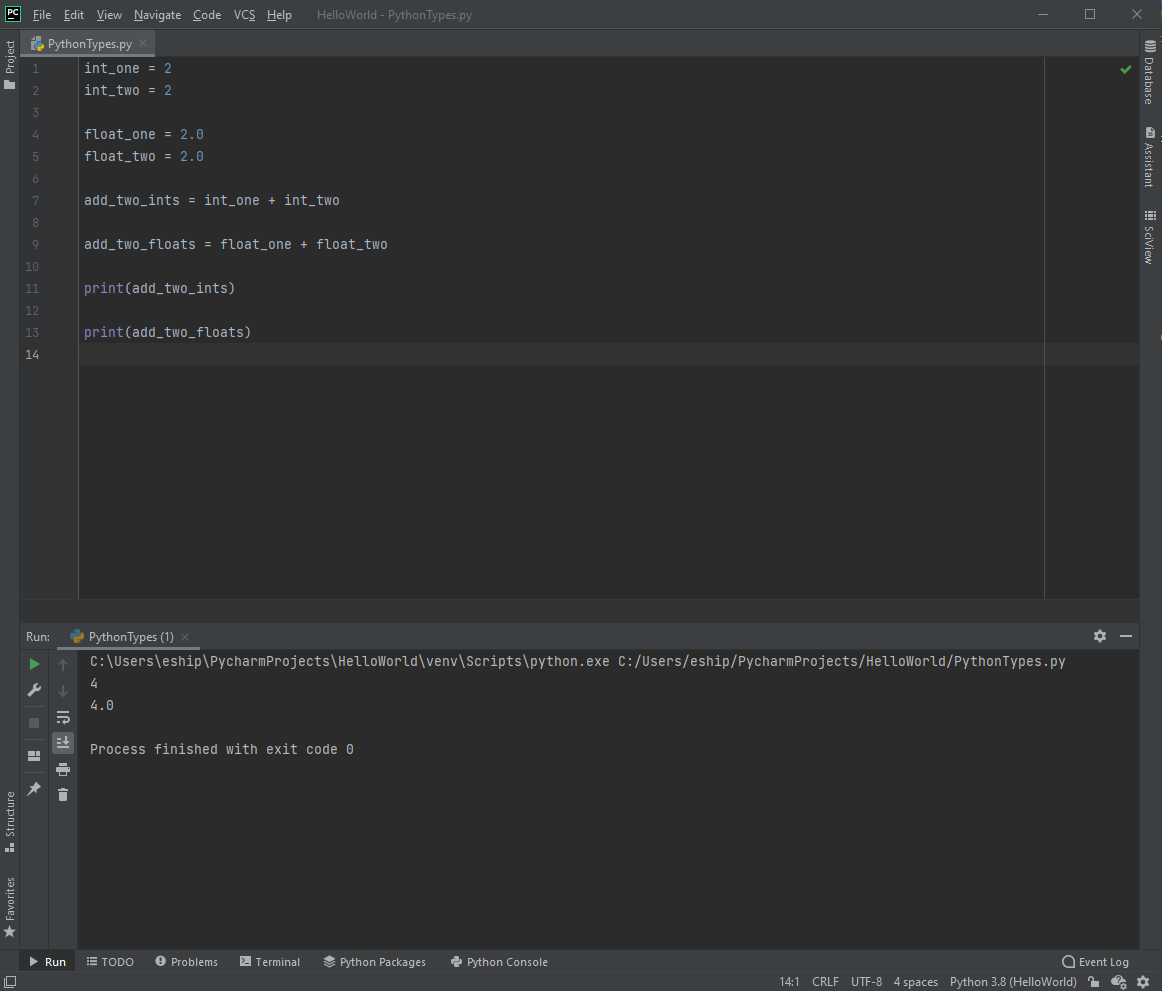Switch Python 3.8 HelloWorld interpreter
This screenshot has width=1162, height=991.
pos(1013,982)
